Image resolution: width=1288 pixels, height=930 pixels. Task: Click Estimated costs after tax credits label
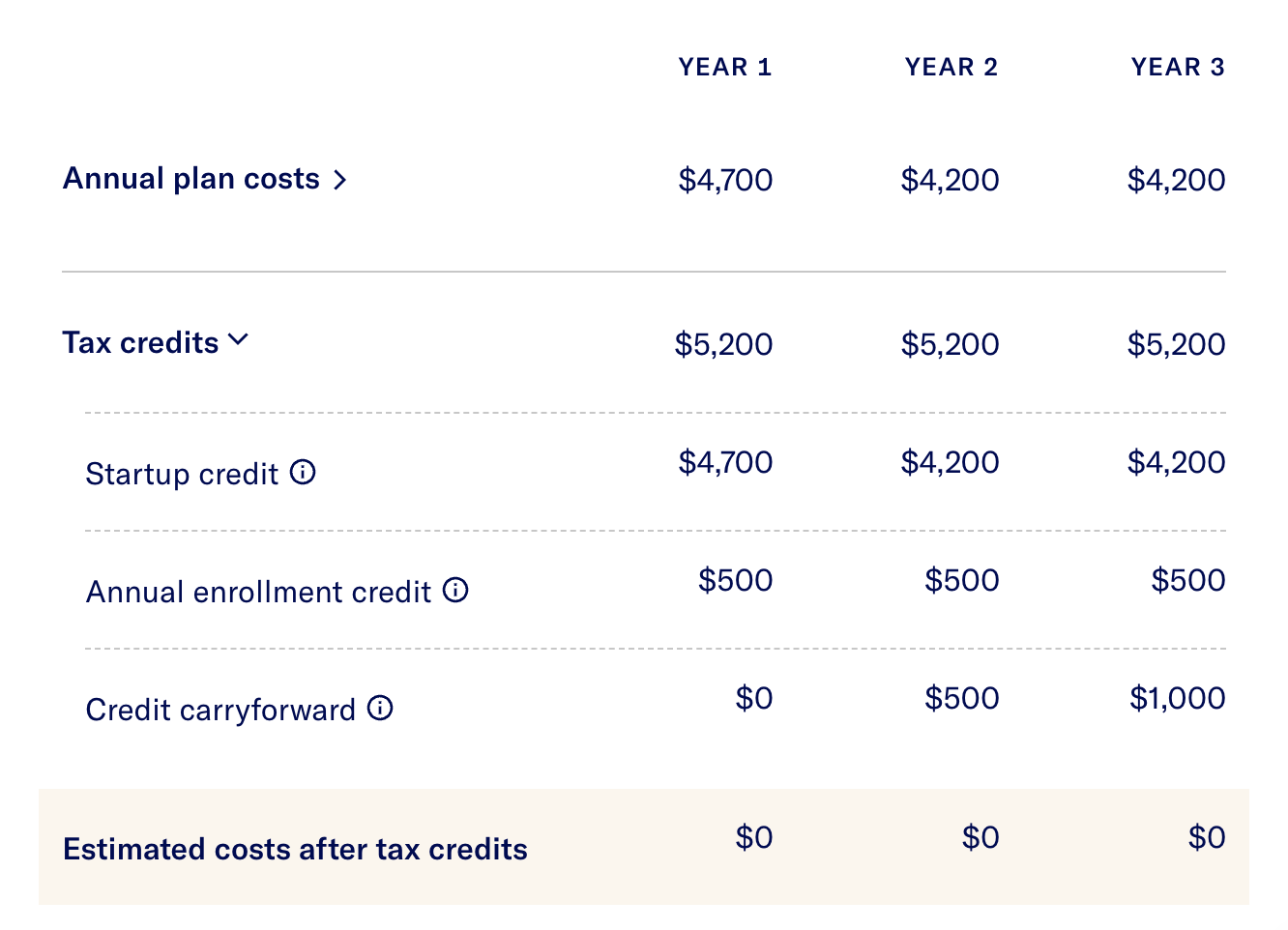(295, 849)
